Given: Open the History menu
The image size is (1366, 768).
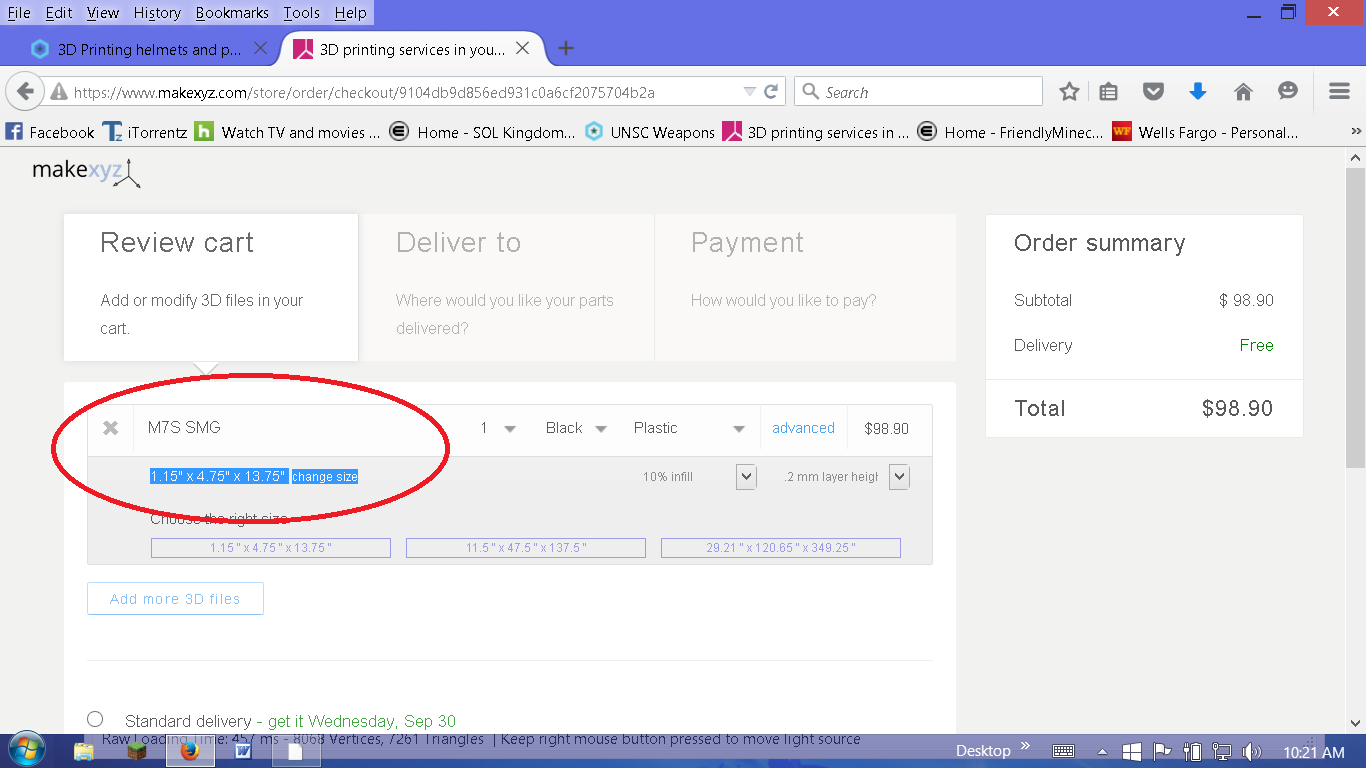Looking at the screenshot, I should [x=157, y=13].
